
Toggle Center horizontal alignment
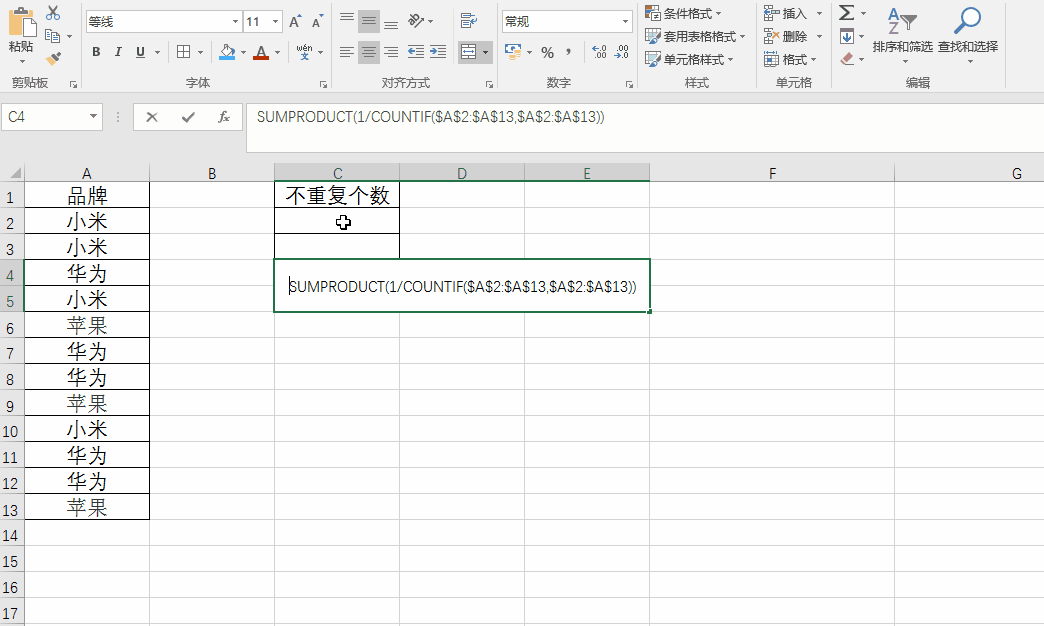click(x=369, y=51)
